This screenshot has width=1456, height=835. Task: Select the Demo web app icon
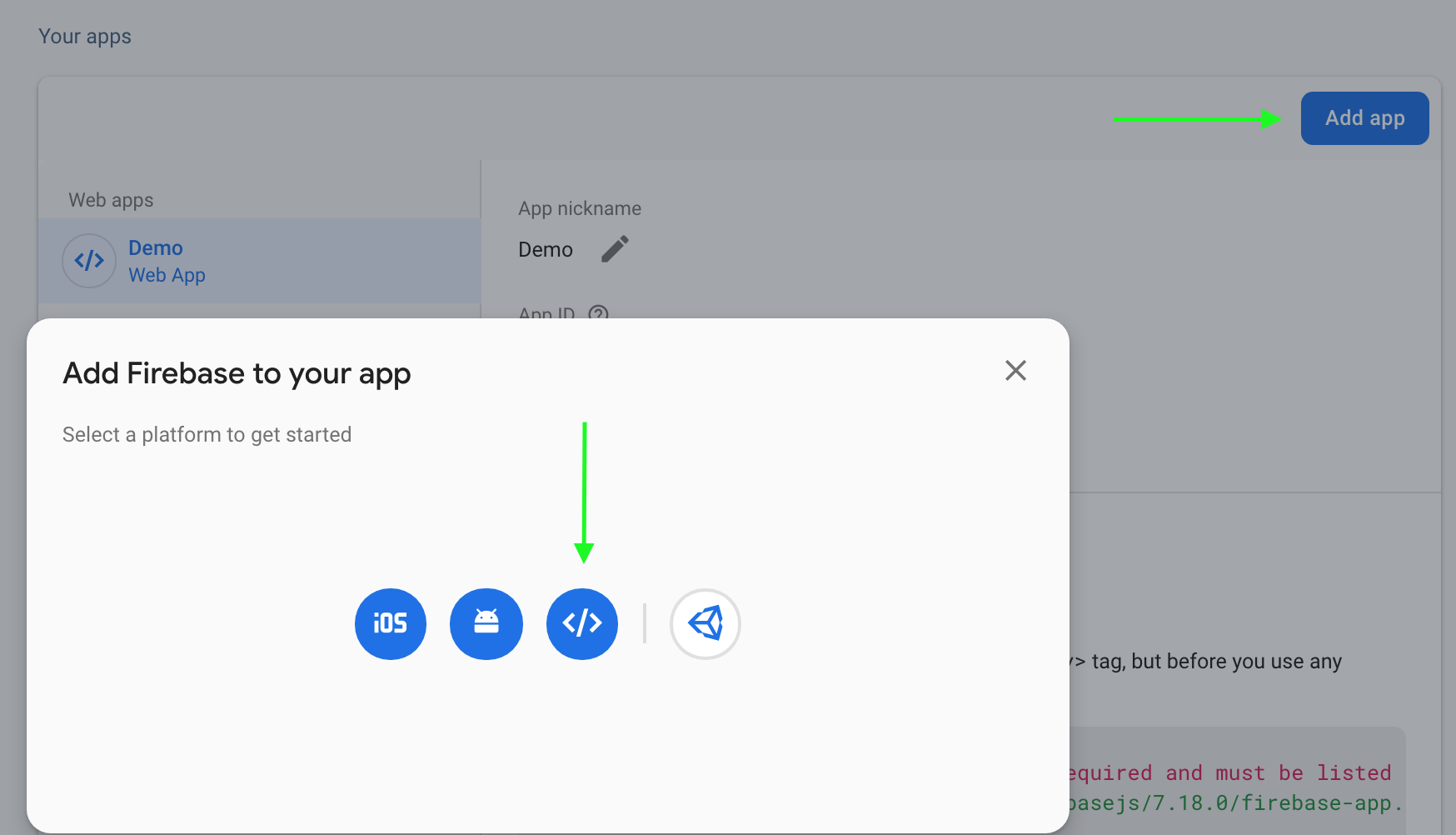89,261
